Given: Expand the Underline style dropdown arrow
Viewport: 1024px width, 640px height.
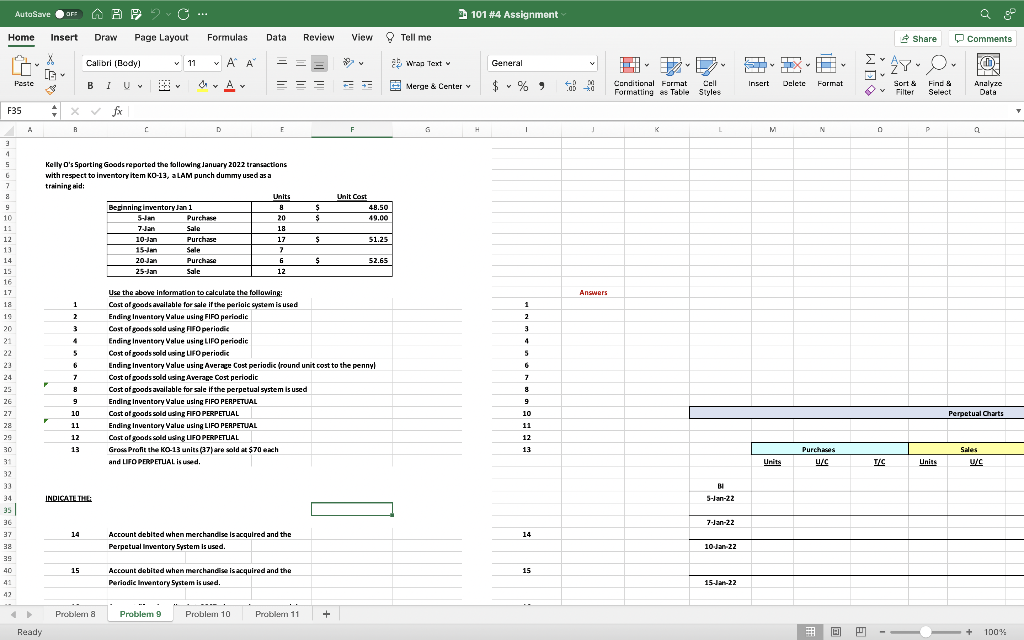Looking at the screenshot, I should click(140, 86).
